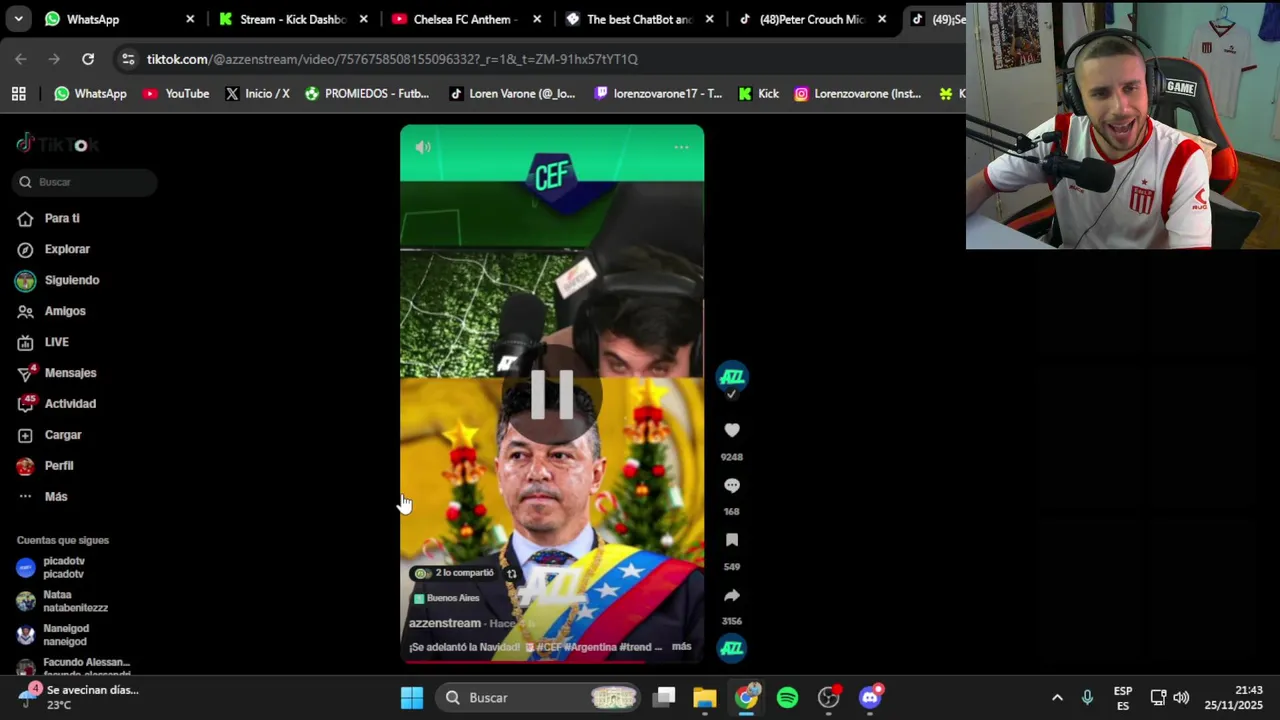Open Discord from taskbar
The height and width of the screenshot is (720, 1280).
[870, 698]
